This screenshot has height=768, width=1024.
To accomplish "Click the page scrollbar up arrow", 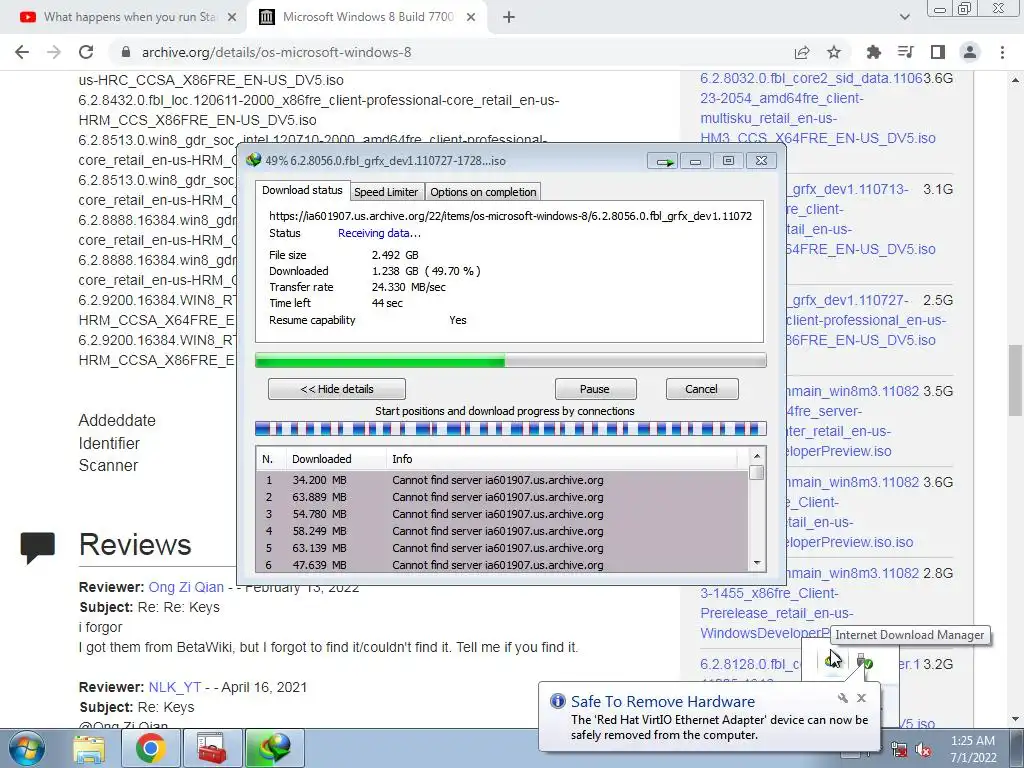I will click(x=1015, y=80).
